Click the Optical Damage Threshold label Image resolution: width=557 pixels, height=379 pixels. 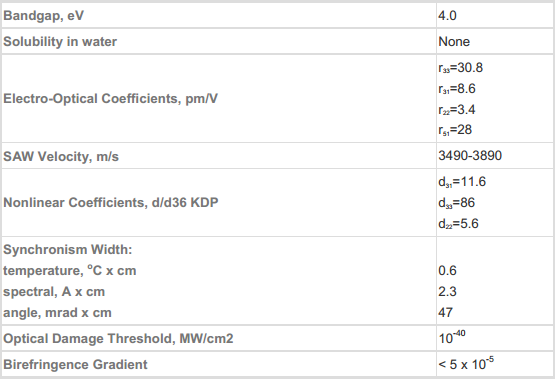point(118,339)
